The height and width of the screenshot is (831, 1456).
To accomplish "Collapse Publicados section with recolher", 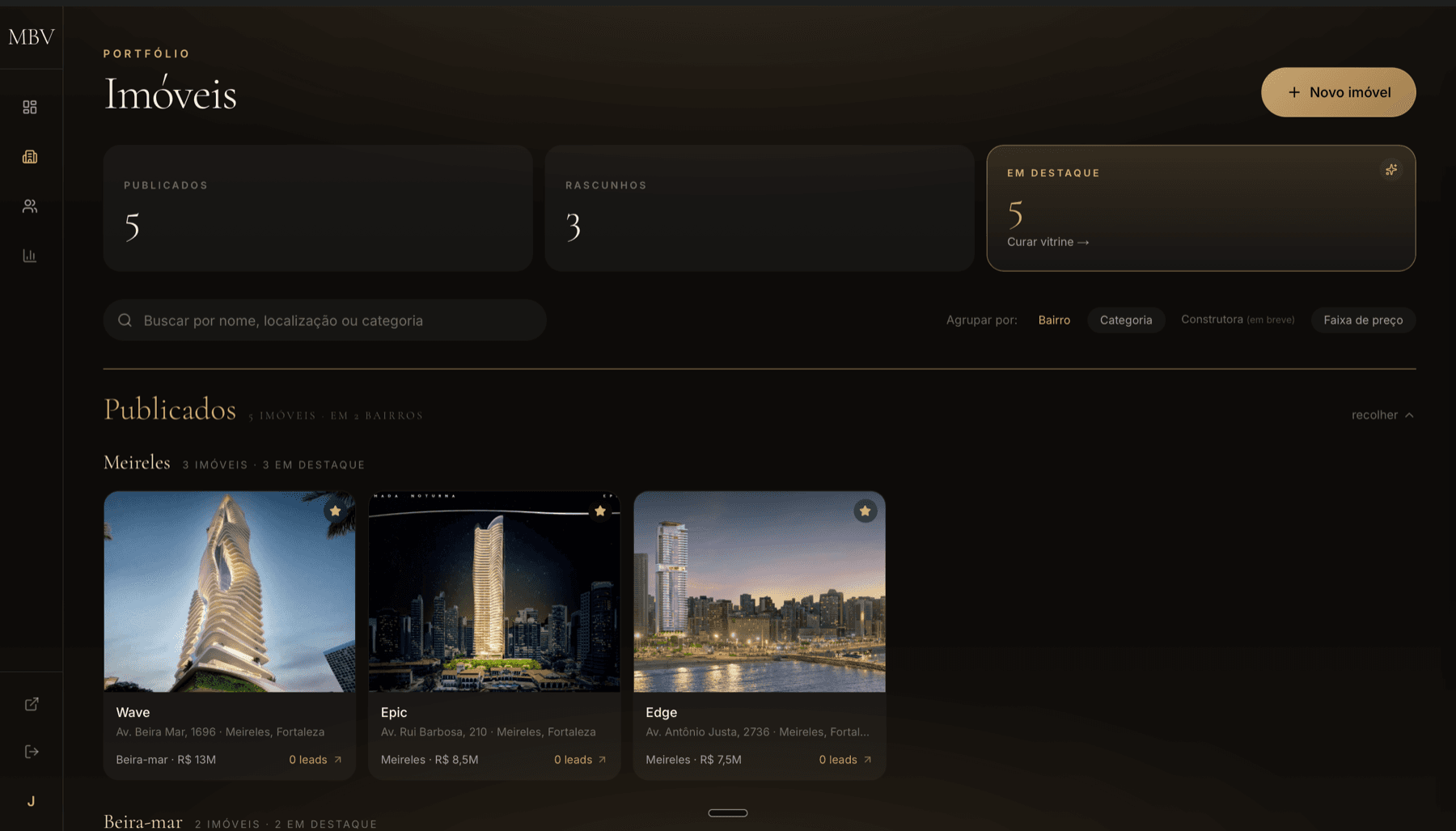I will tap(1382, 415).
